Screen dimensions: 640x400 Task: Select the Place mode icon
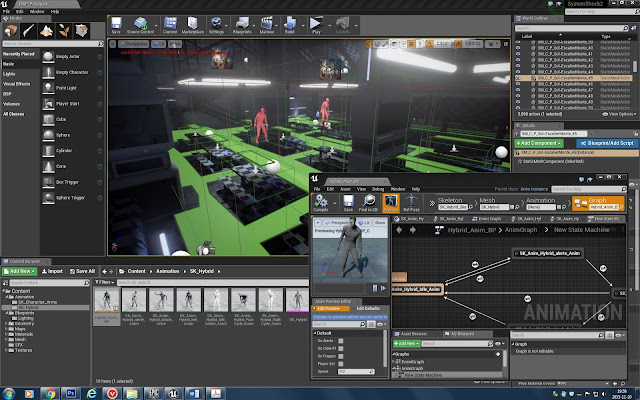point(11,31)
